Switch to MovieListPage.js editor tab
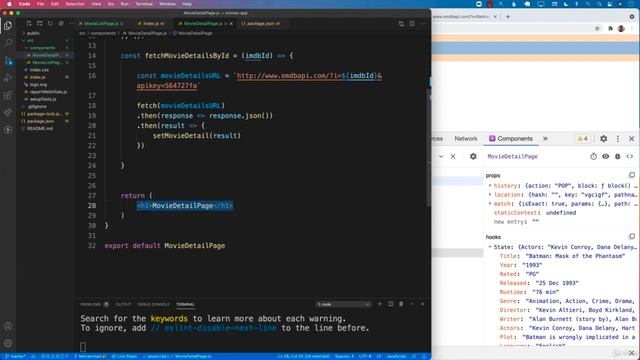 coord(102,24)
